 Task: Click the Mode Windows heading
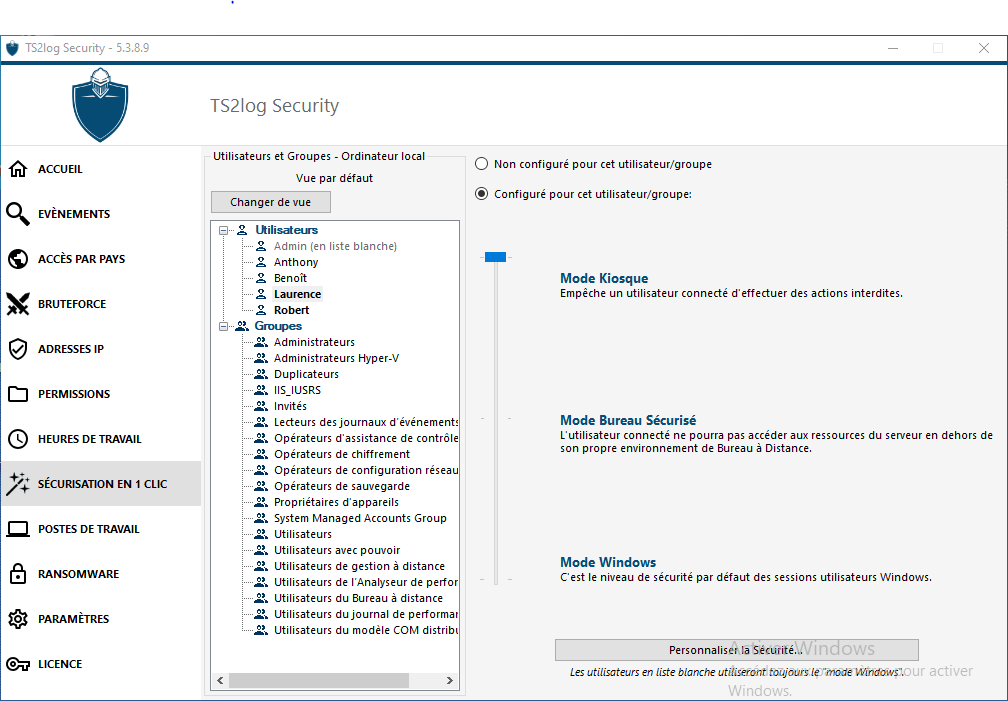[608, 563]
